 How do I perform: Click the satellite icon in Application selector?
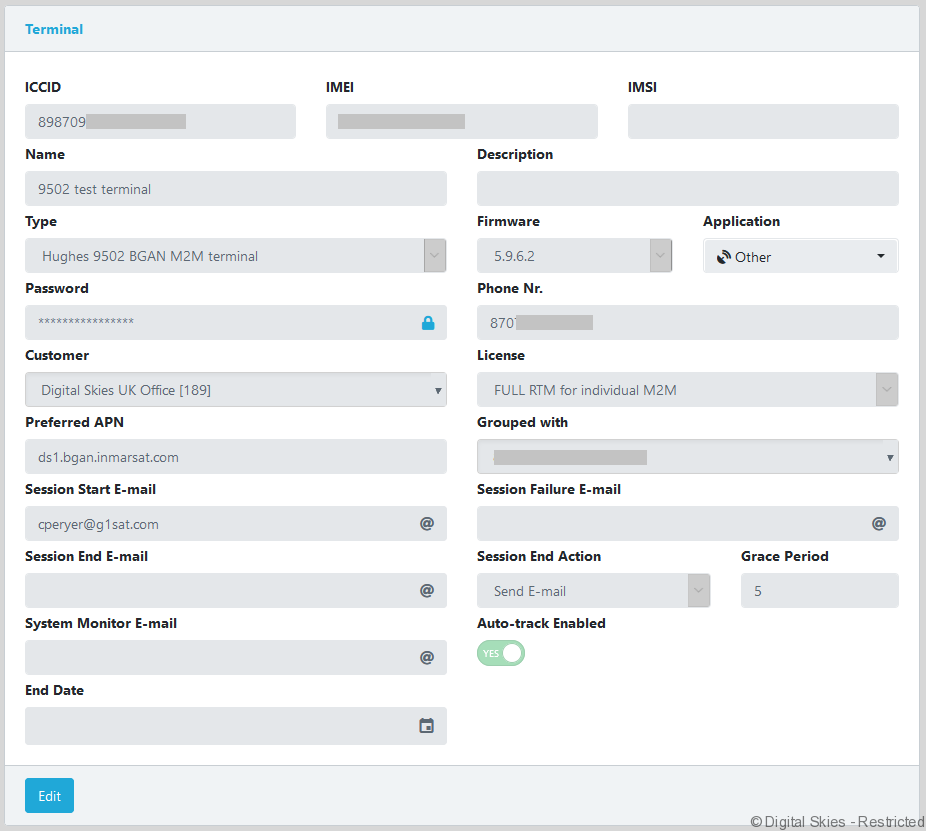coord(724,257)
